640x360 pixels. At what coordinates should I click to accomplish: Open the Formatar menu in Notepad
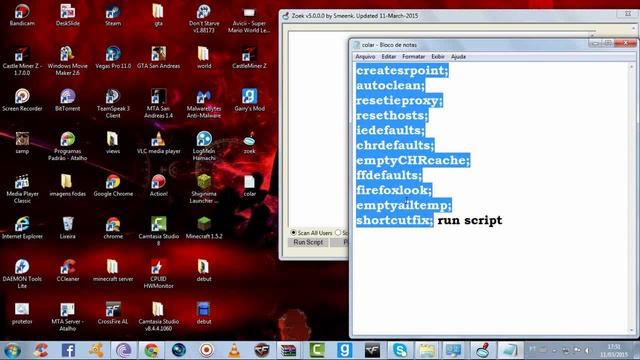tap(413, 57)
